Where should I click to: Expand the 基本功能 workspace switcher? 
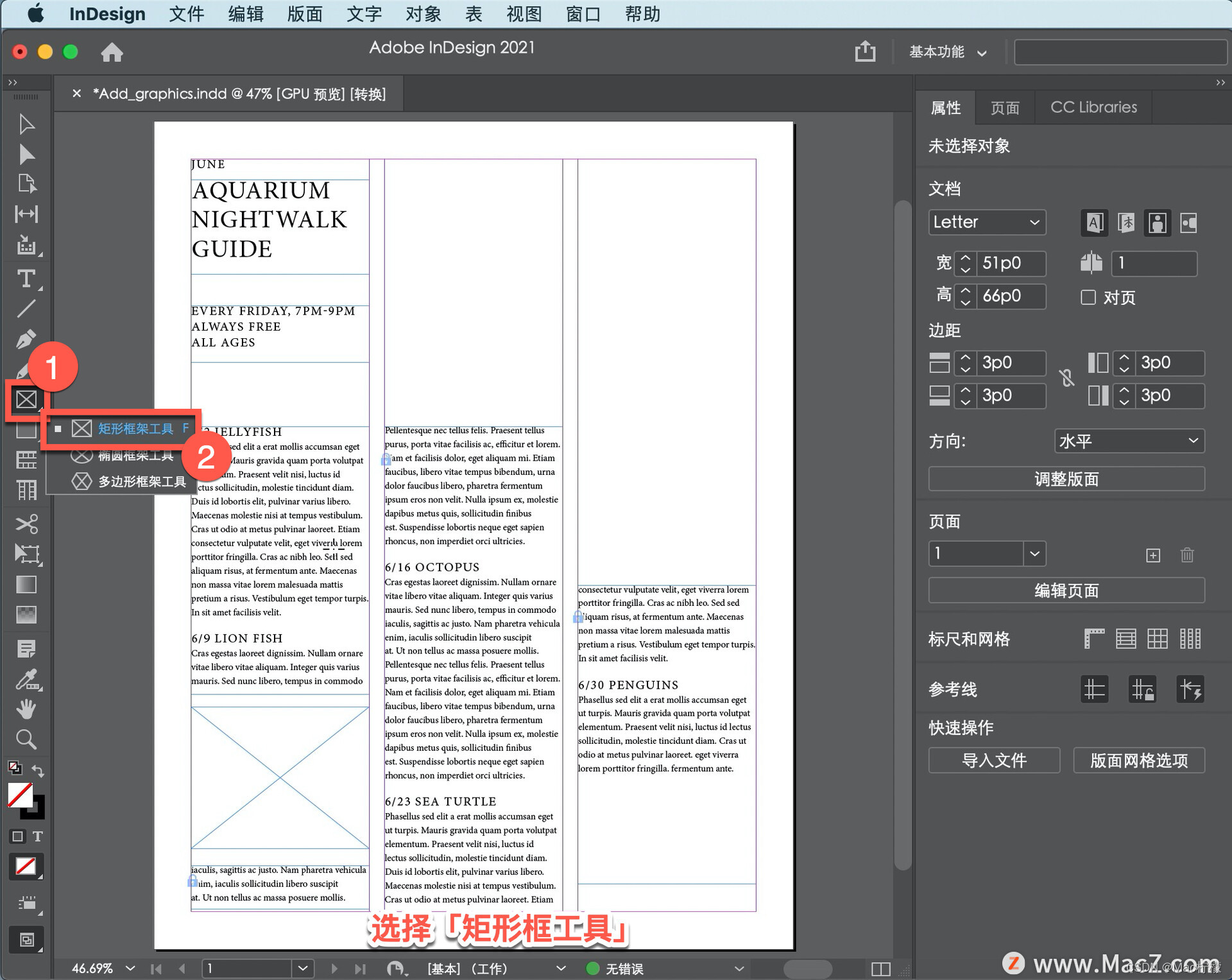click(x=947, y=52)
